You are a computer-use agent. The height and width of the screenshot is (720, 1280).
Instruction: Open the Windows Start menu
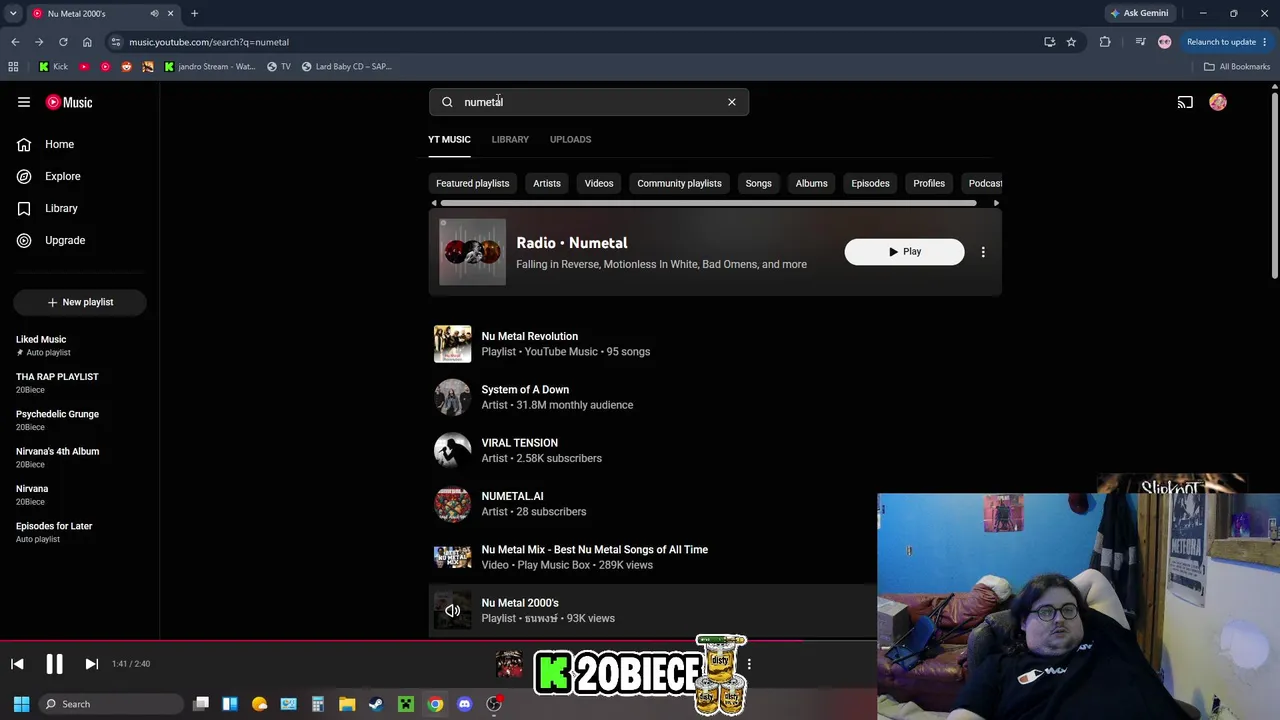(x=21, y=704)
